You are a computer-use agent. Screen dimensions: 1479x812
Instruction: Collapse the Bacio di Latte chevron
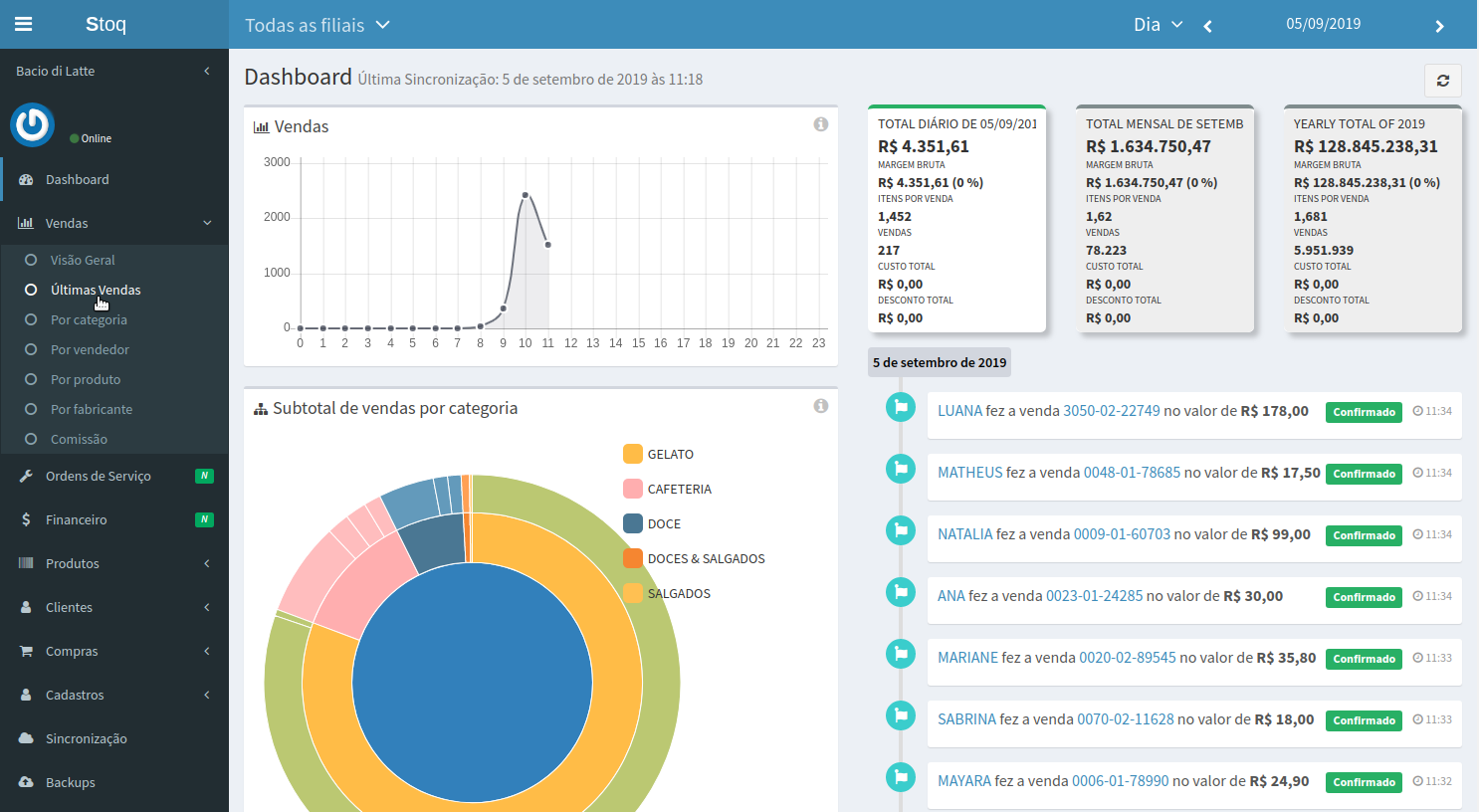coord(207,72)
